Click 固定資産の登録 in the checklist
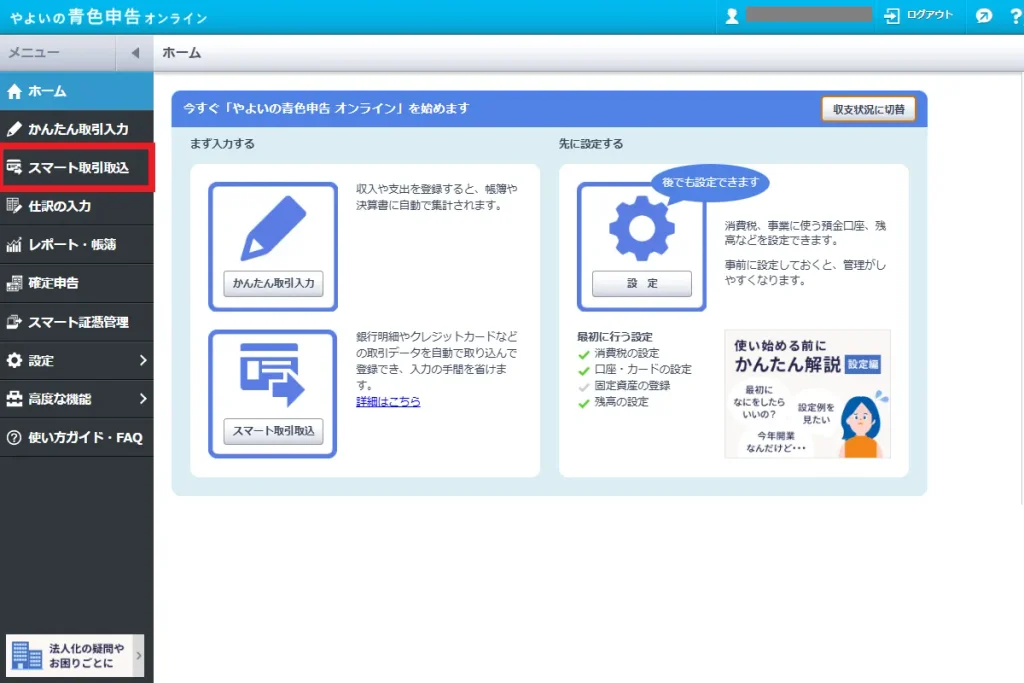 [x=632, y=386]
